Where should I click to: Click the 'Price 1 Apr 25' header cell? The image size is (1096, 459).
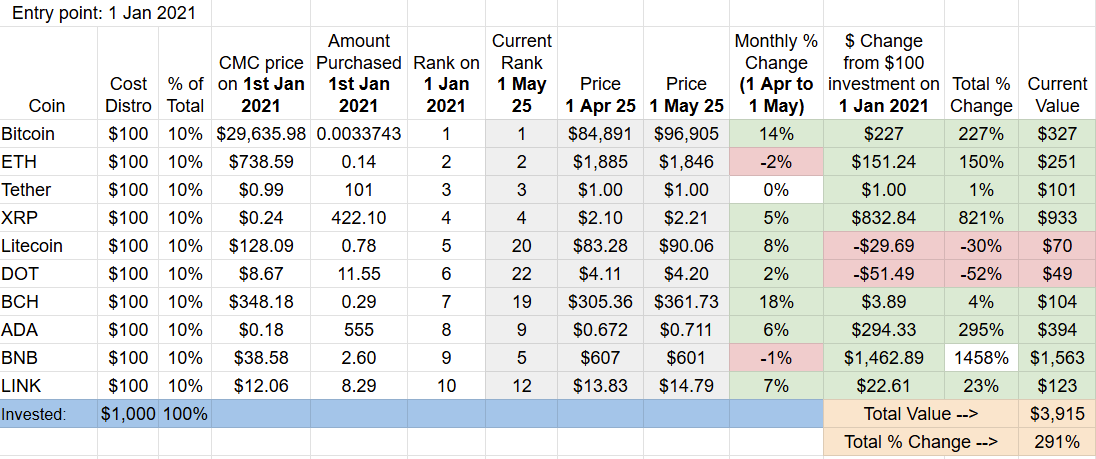pyautogui.click(x=600, y=73)
